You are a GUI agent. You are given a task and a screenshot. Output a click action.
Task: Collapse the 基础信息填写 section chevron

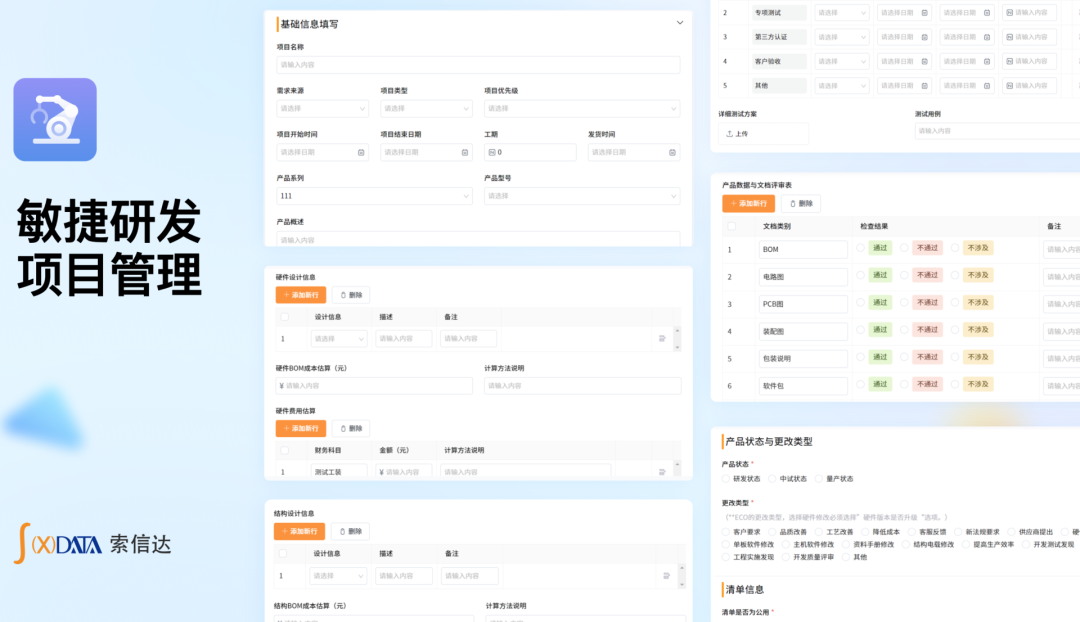pyautogui.click(x=680, y=22)
